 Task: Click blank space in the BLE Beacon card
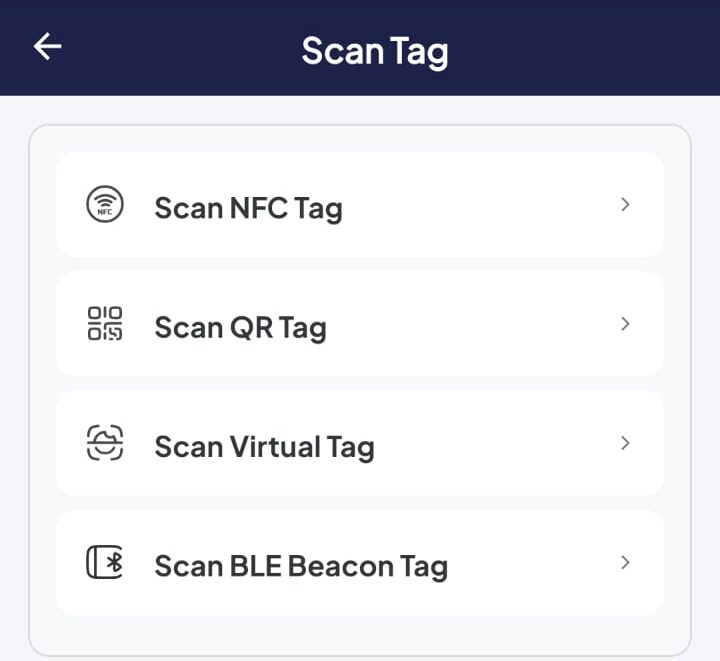[530, 563]
